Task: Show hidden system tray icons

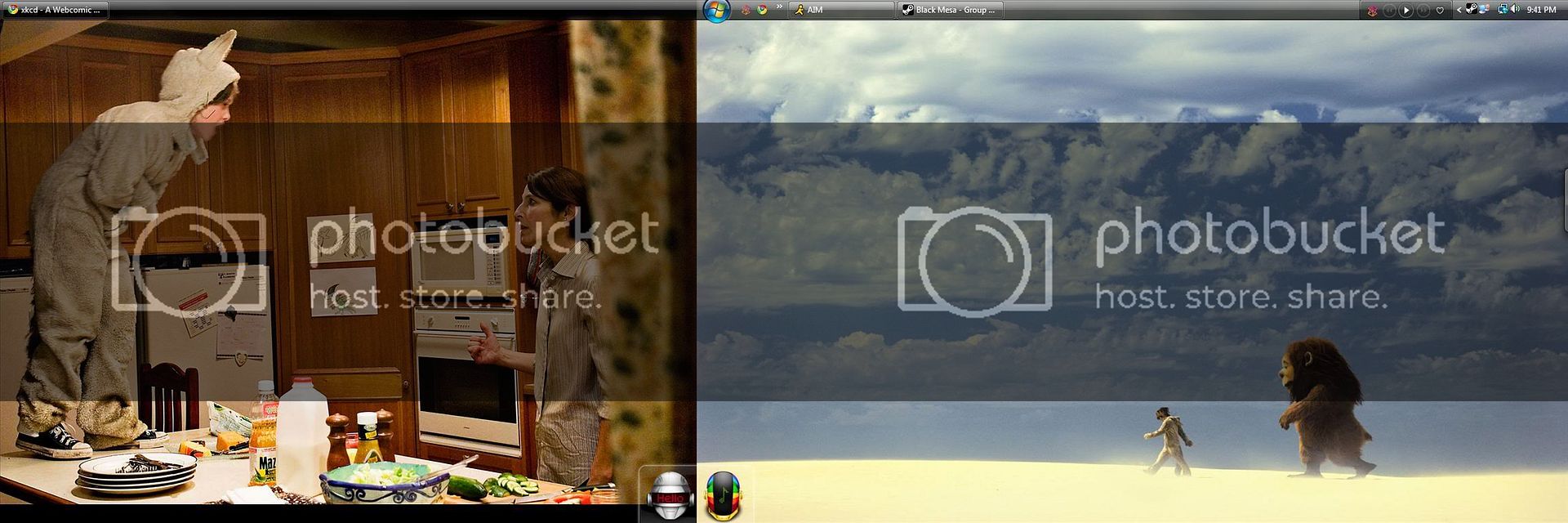Action: [x=1459, y=10]
